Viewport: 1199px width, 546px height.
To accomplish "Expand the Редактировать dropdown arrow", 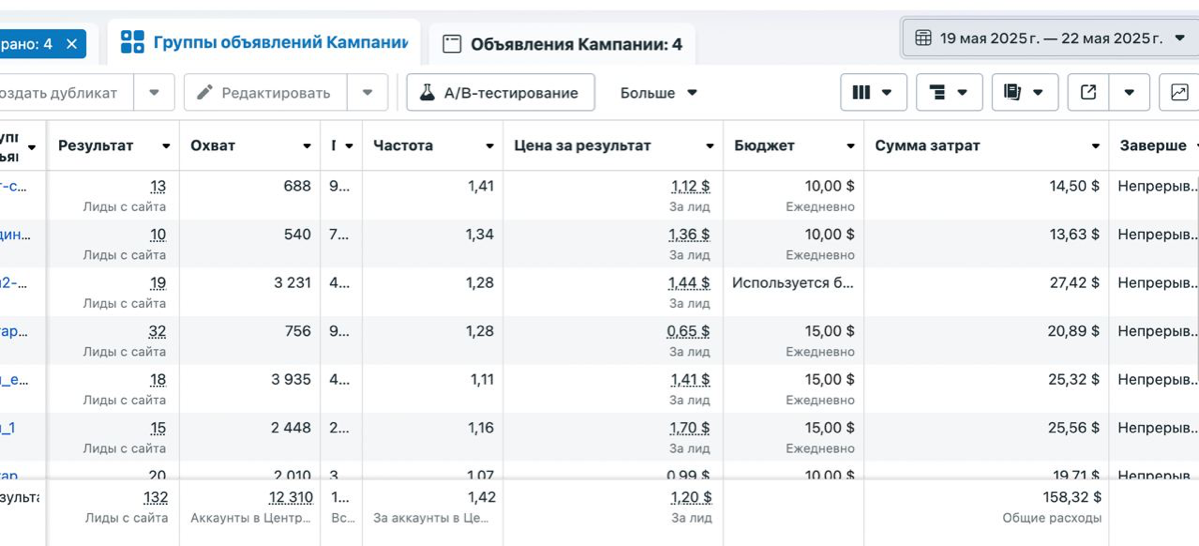I will click(368, 93).
